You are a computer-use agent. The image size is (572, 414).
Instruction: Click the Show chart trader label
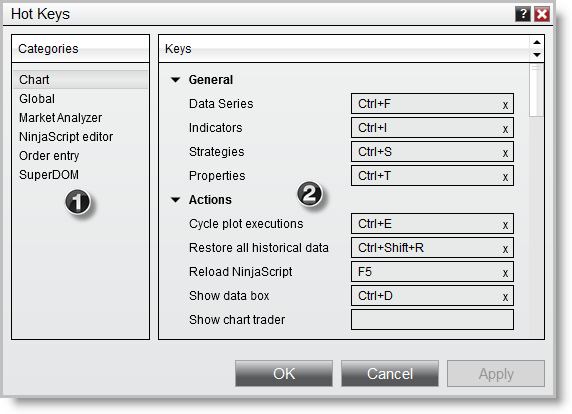(237, 320)
